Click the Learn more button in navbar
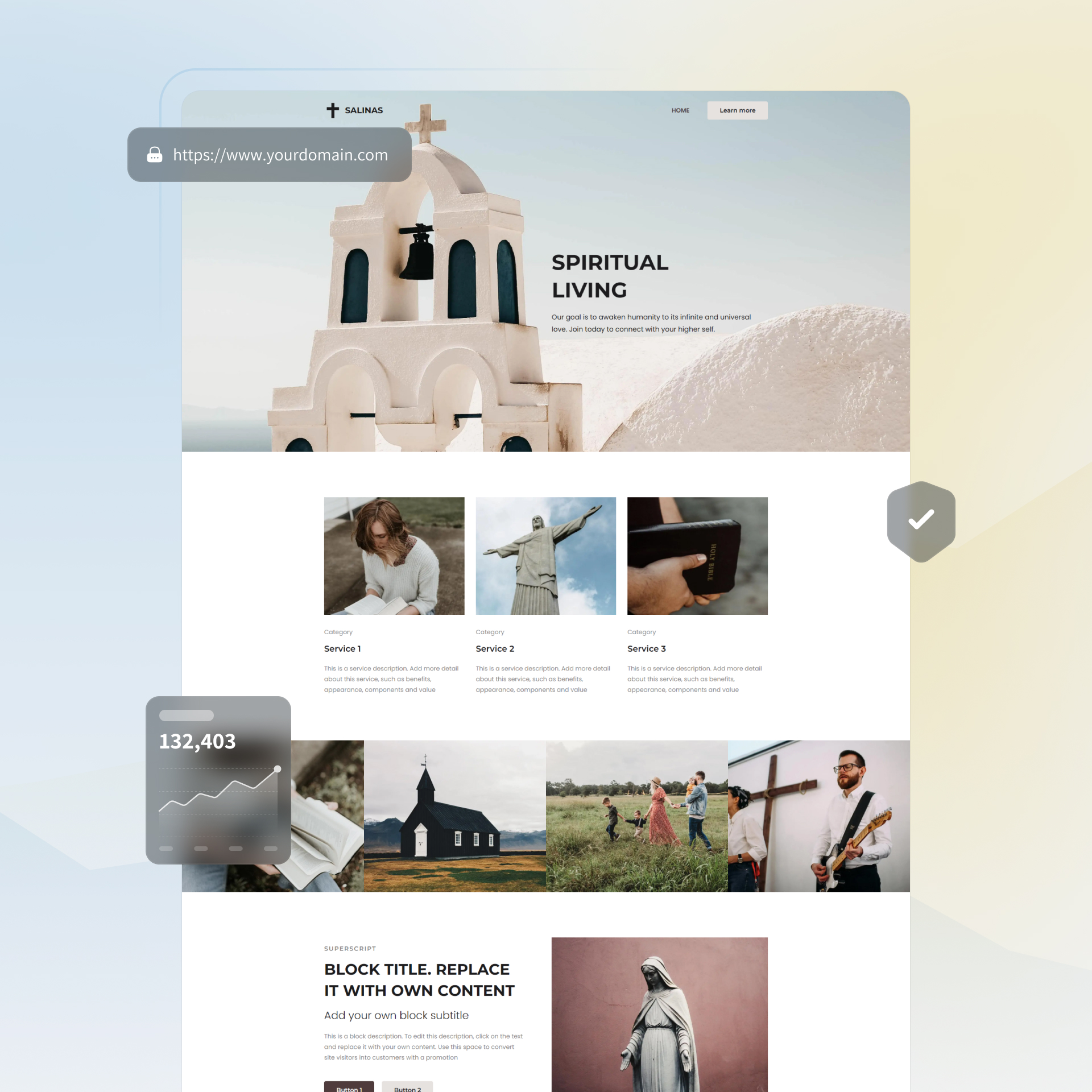 [738, 110]
